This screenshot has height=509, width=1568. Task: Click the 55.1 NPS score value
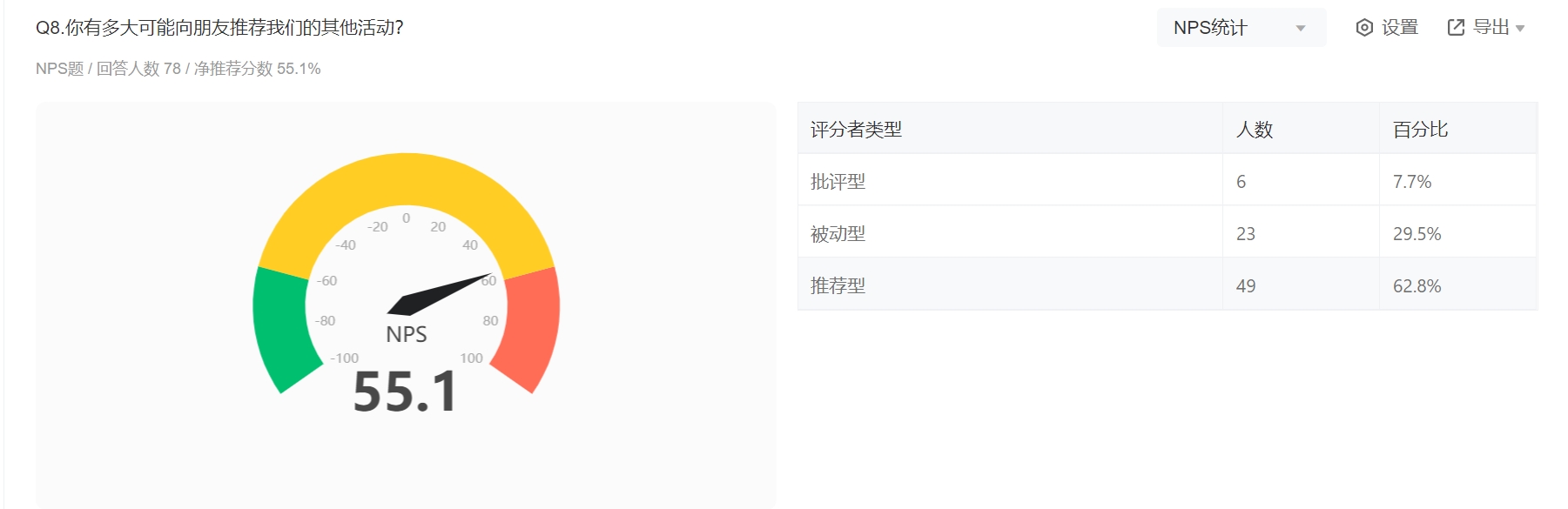405,392
